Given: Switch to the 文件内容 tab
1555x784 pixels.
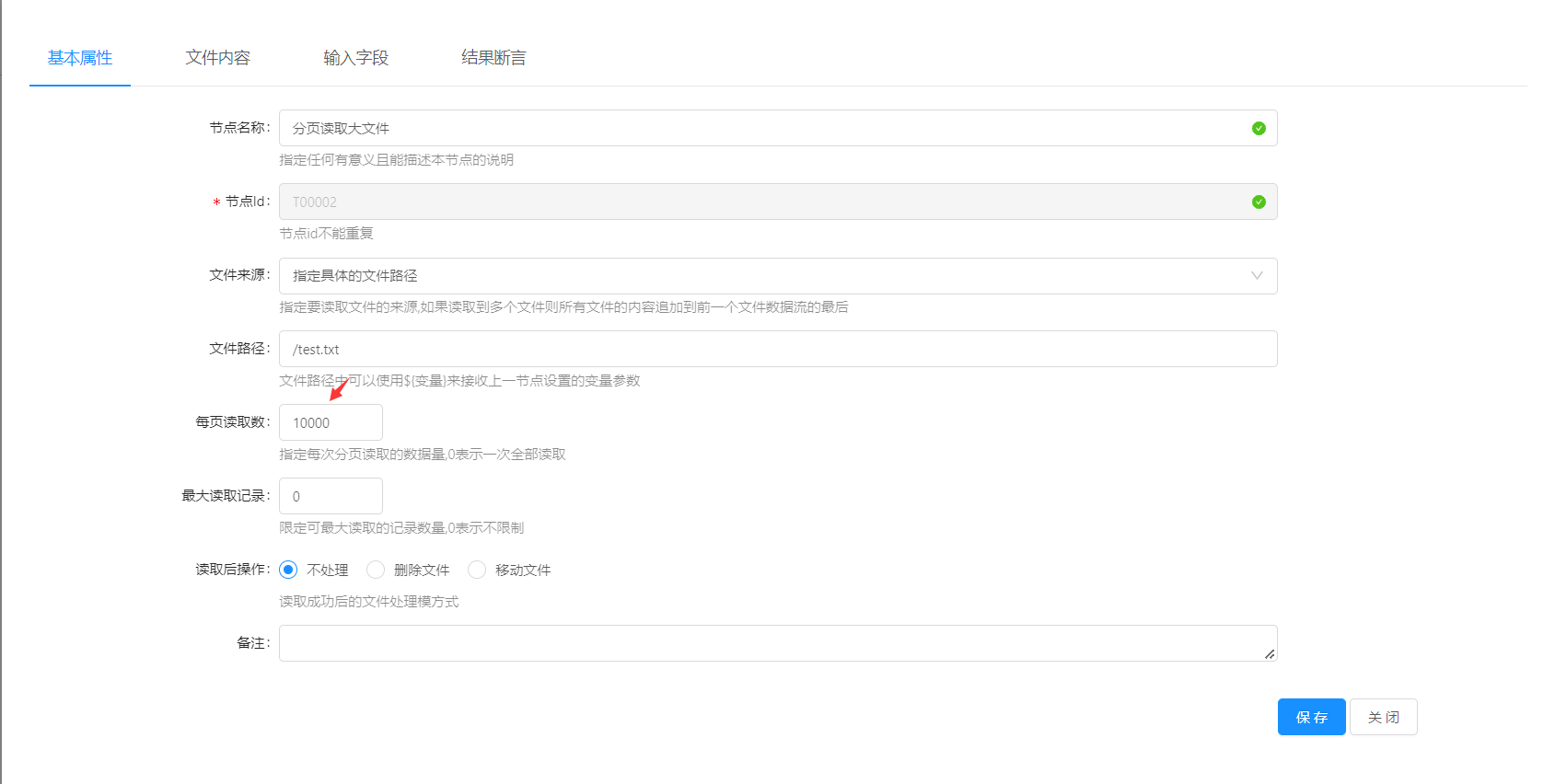Looking at the screenshot, I should tap(217, 58).
